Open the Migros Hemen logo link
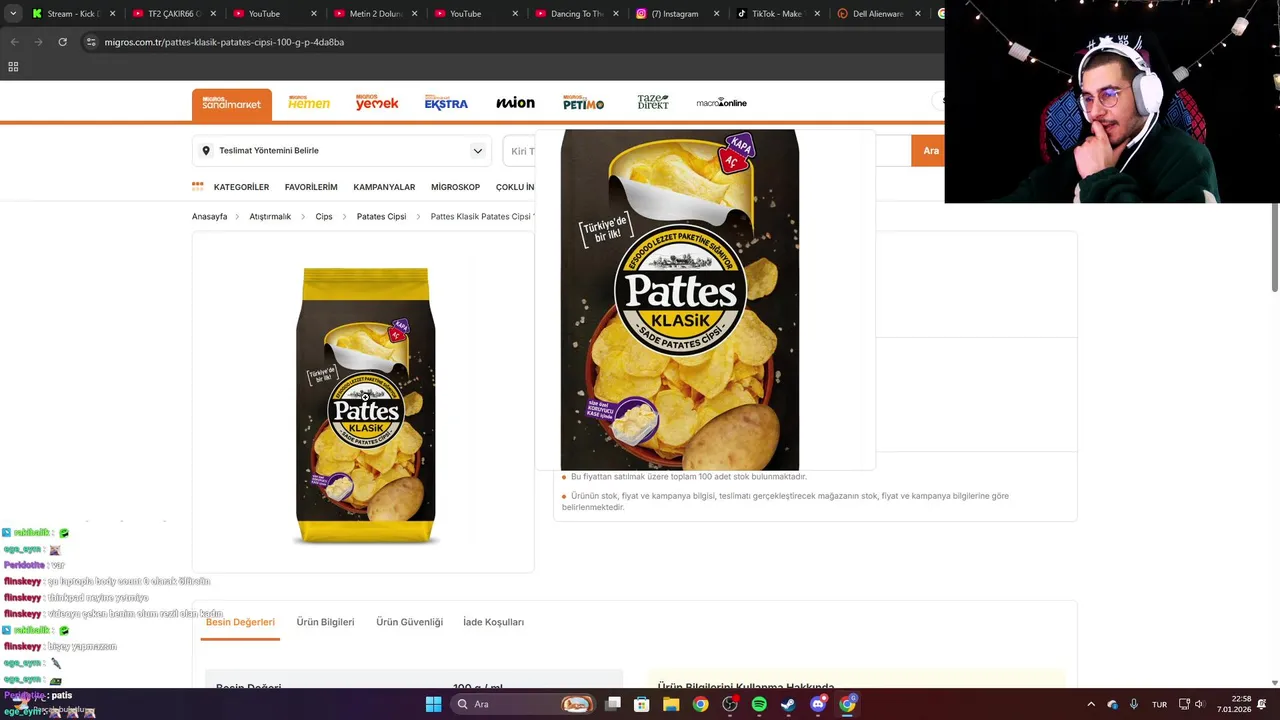Screen dimensions: 1280x720 [309, 103]
